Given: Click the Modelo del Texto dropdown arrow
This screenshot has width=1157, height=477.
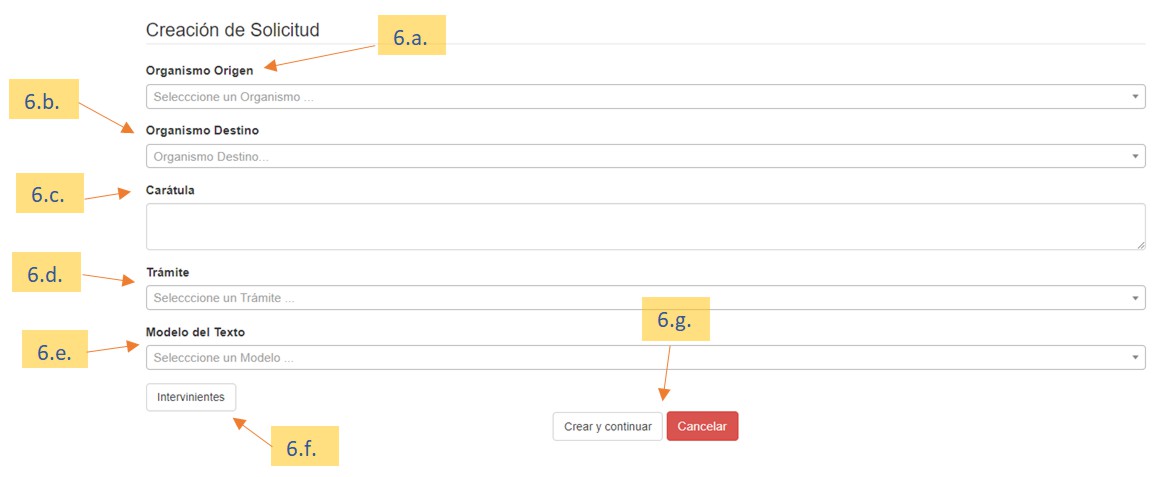Looking at the screenshot, I should [x=1135, y=358].
